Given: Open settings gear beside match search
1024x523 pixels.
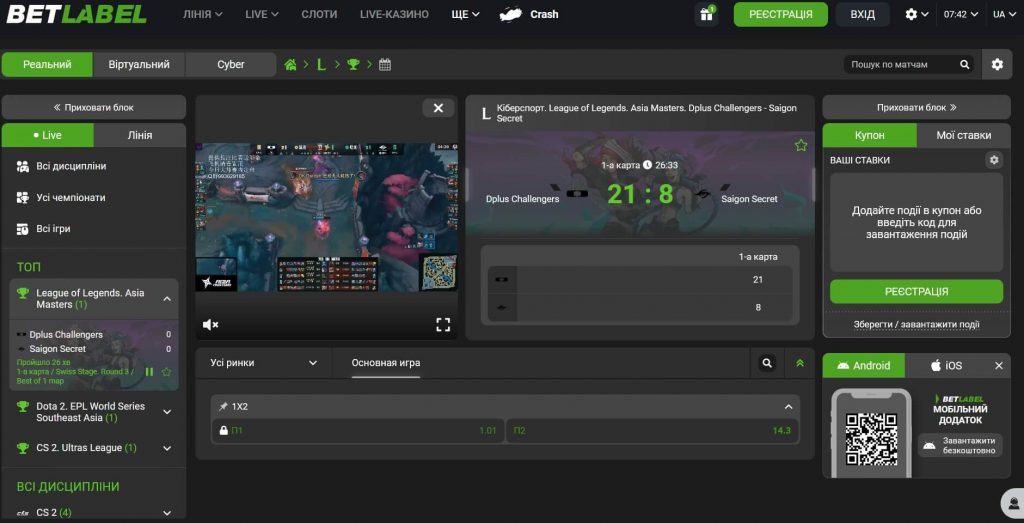Looking at the screenshot, I should [997, 64].
